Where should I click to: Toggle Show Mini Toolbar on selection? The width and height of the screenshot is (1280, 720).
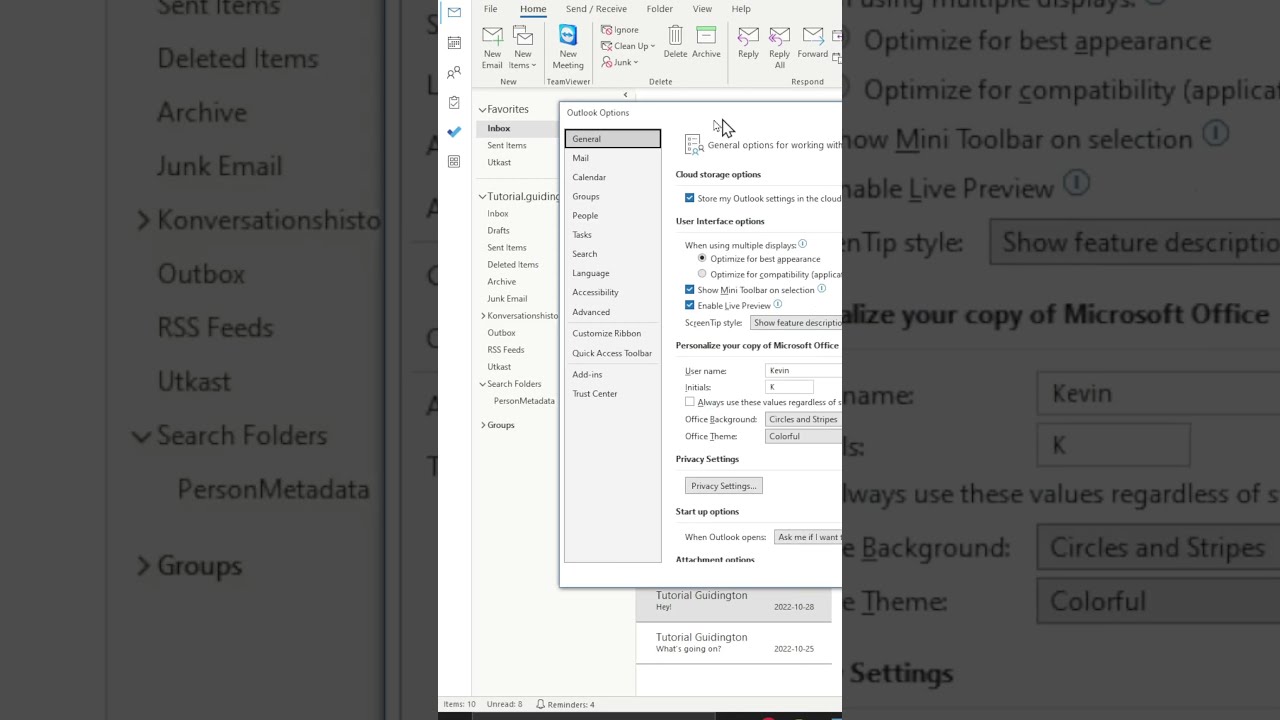(x=689, y=289)
